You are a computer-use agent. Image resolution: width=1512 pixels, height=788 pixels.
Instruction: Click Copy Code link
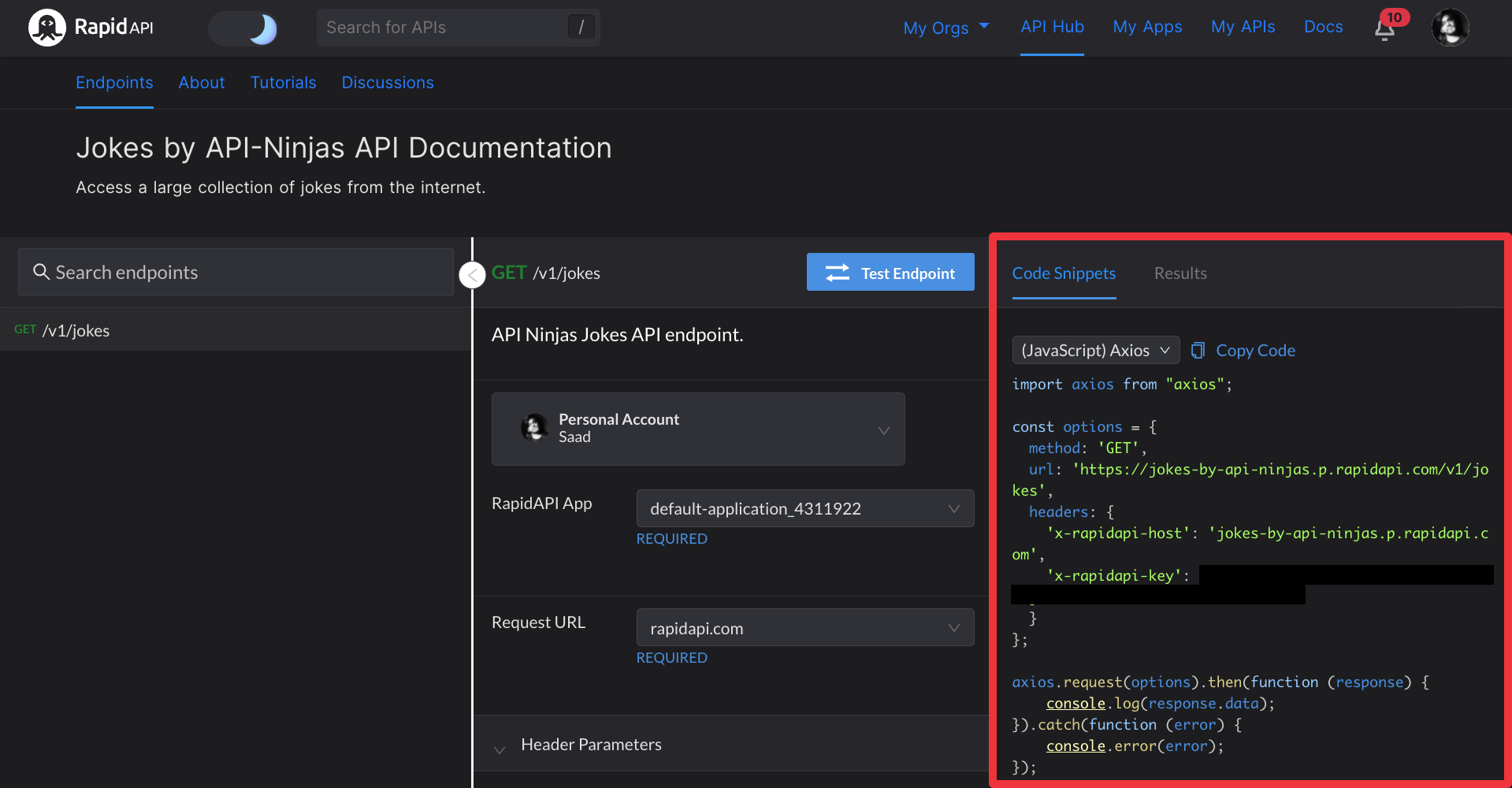click(1255, 351)
